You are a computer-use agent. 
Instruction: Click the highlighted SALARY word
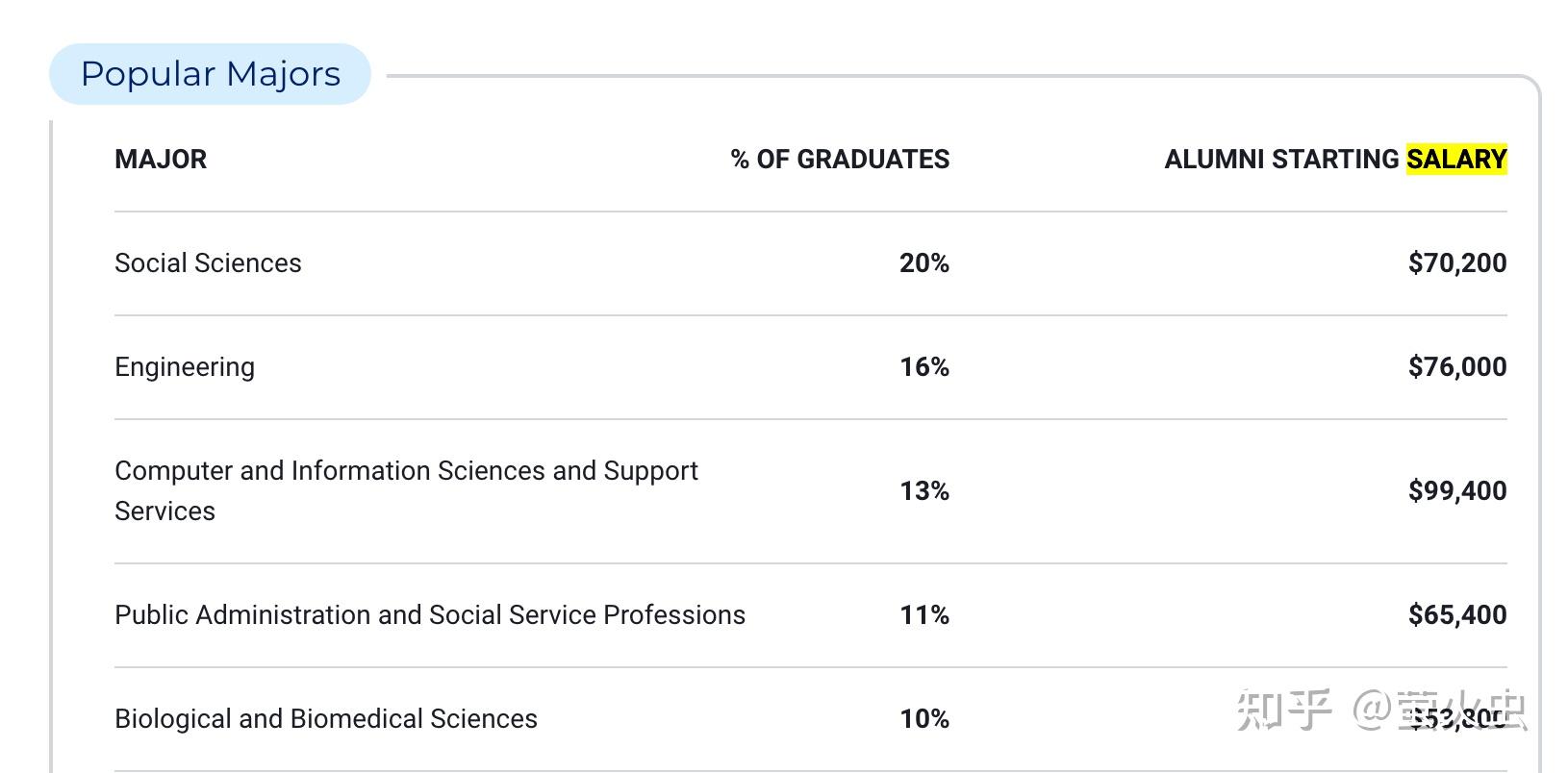(1456, 159)
